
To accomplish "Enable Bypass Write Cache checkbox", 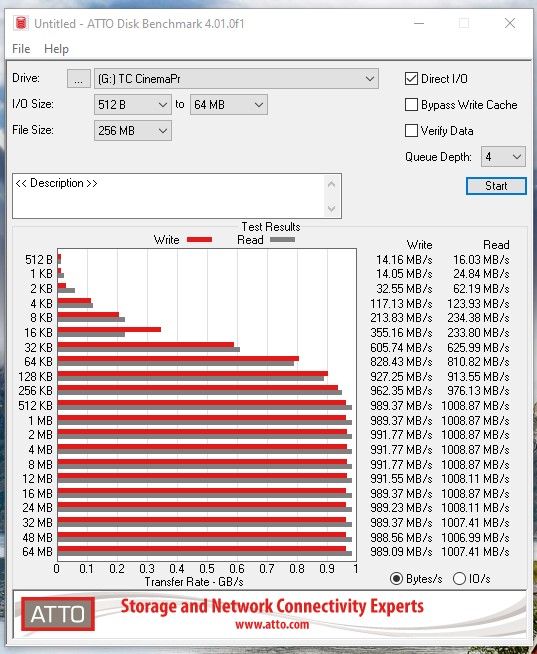I will [411, 105].
